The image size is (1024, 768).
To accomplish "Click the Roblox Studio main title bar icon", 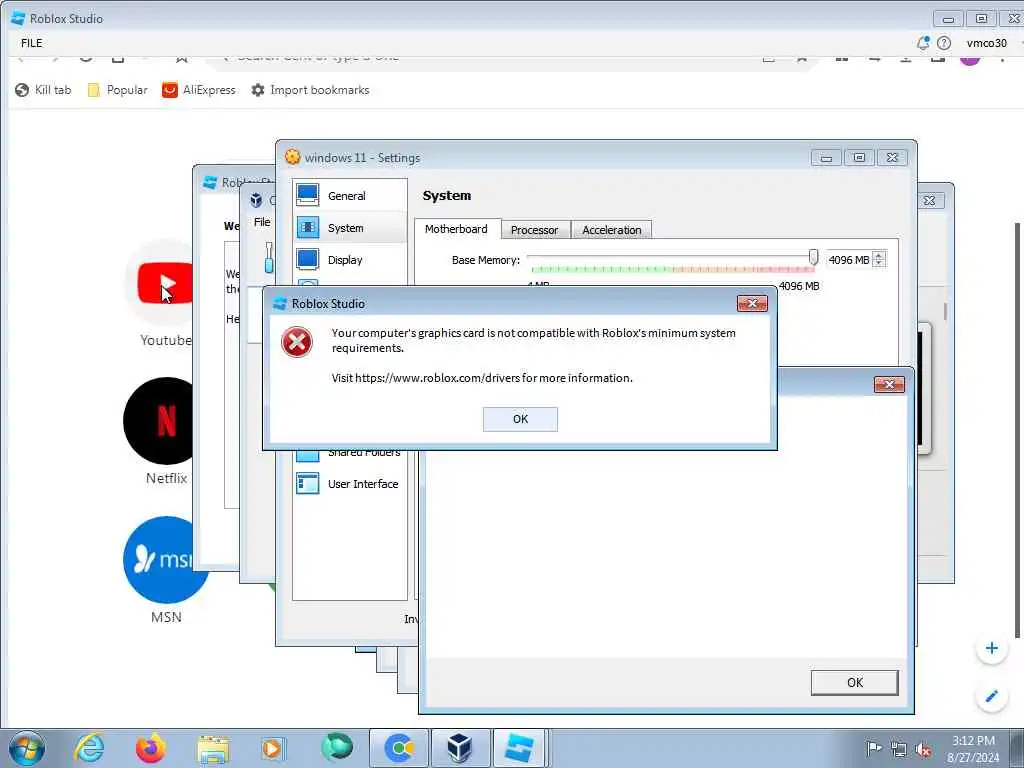I will click(x=18, y=18).
